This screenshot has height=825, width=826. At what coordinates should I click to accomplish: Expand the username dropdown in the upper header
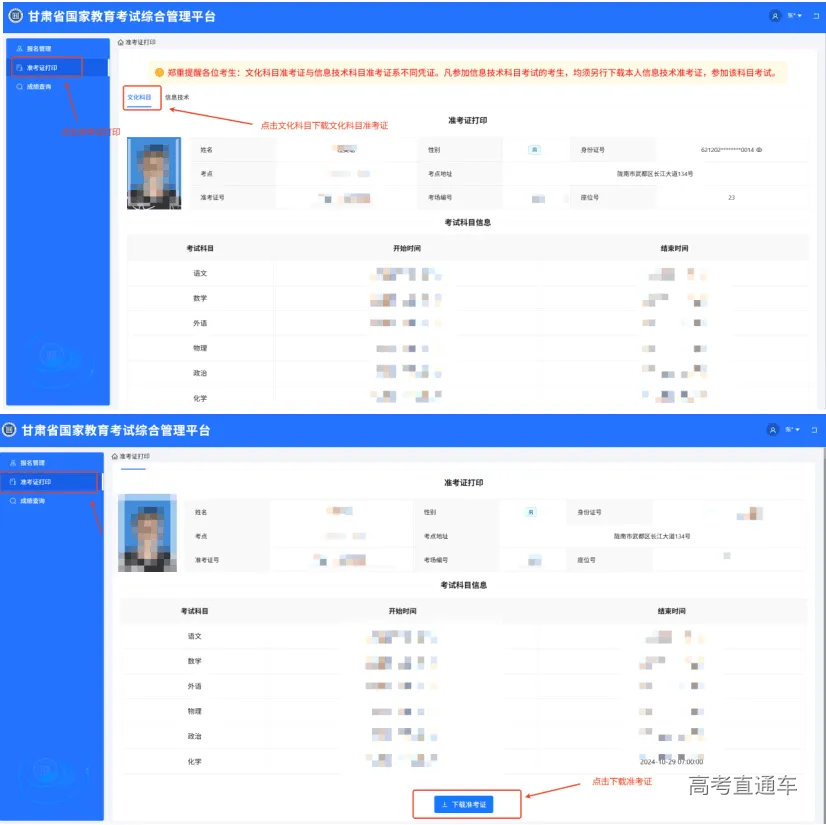(x=794, y=16)
